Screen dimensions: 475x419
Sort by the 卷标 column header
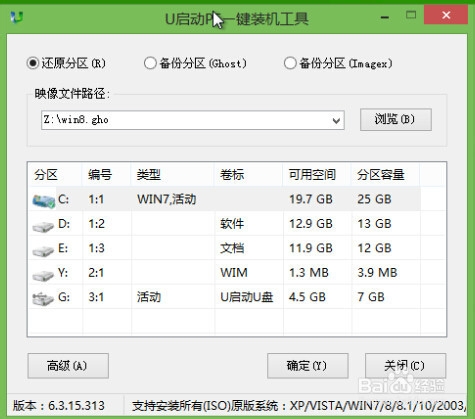point(232,175)
